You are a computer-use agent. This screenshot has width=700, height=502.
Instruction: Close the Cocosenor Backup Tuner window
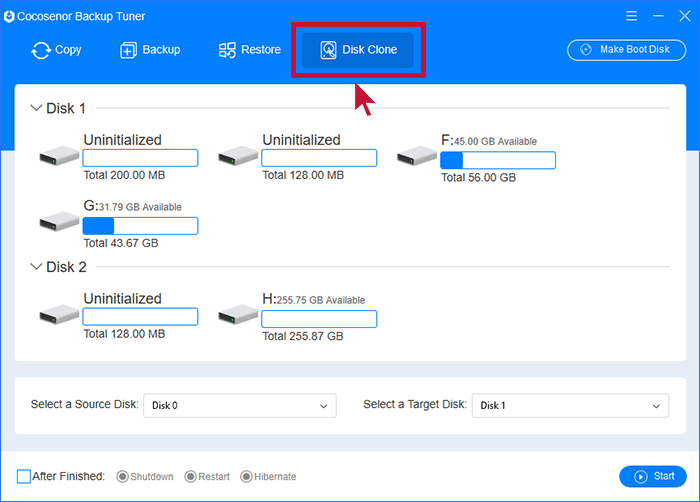(685, 17)
